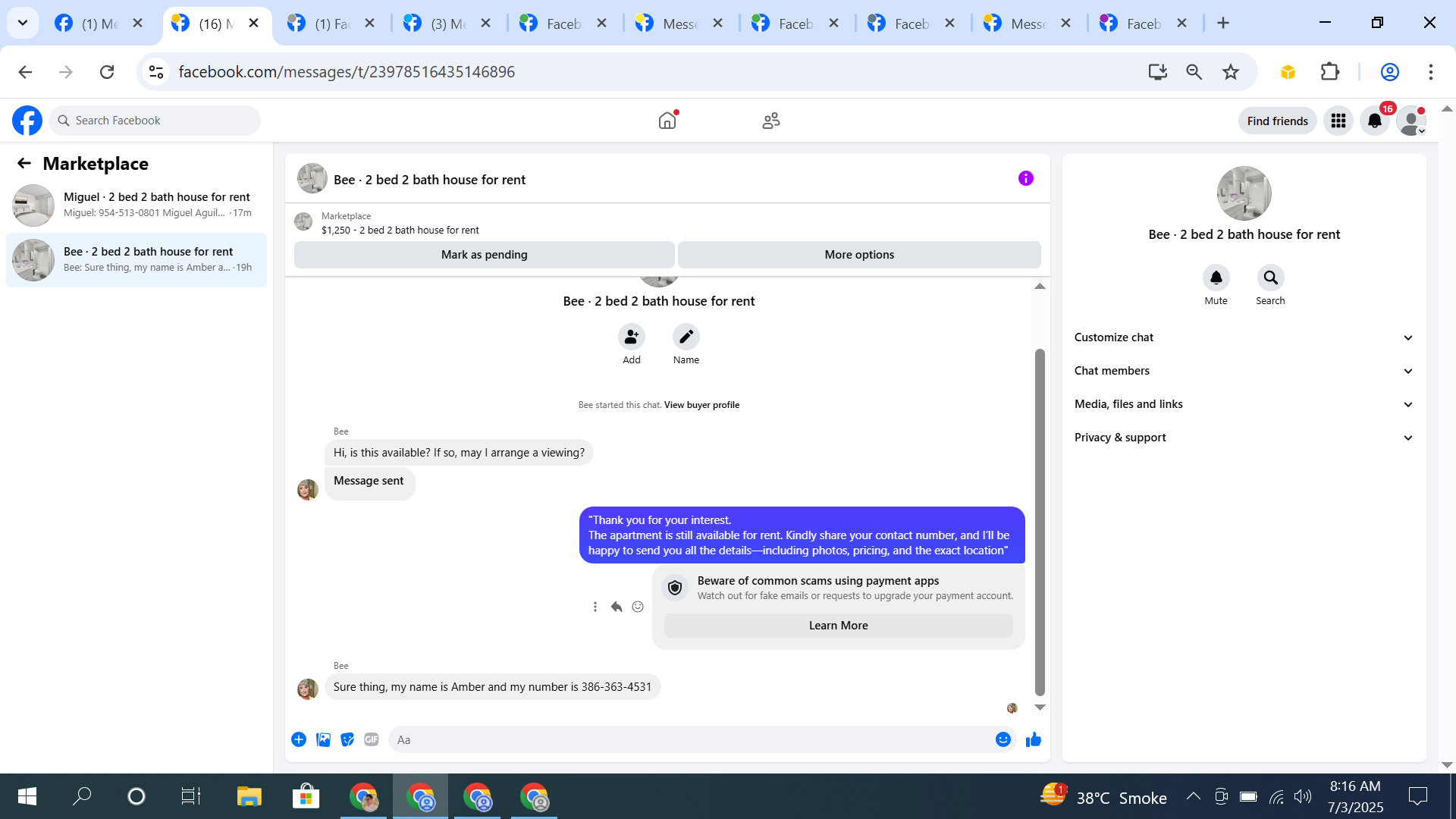Click the Add people icon
This screenshot has height=819, width=1456.
point(631,337)
